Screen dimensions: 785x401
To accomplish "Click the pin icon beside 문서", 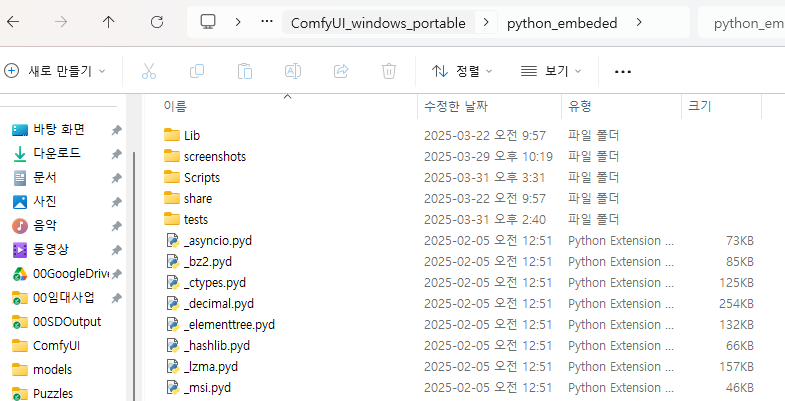I will (x=116, y=178).
